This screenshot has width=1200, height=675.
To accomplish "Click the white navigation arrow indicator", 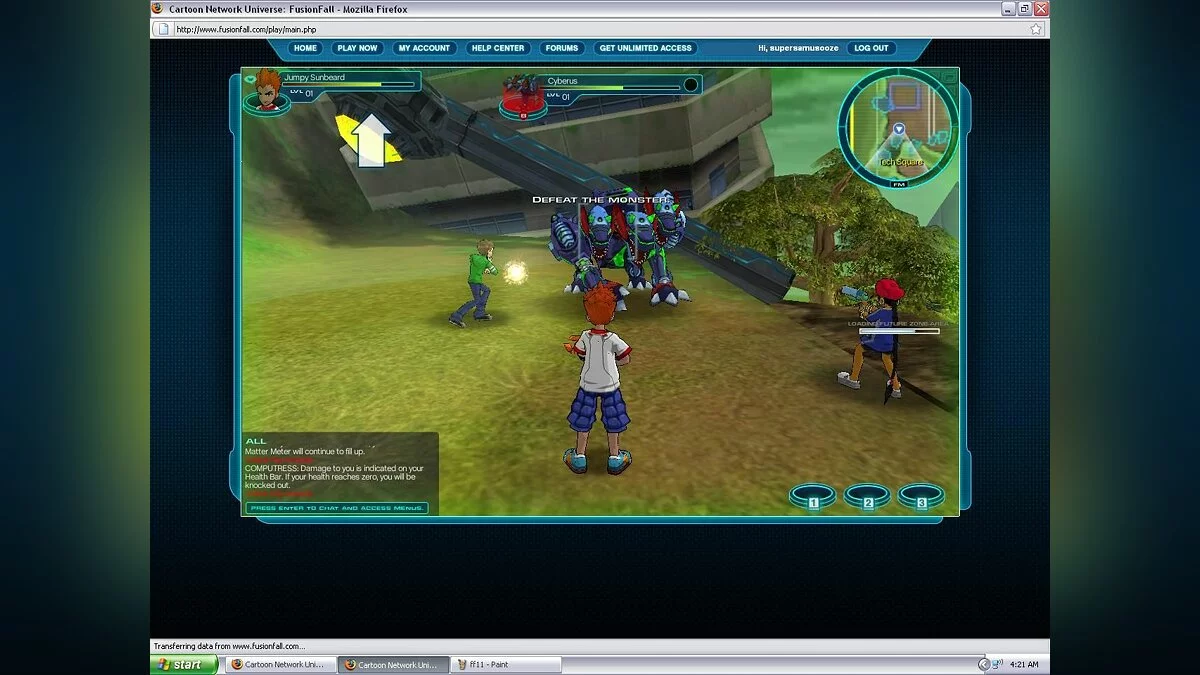I will tap(371, 139).
